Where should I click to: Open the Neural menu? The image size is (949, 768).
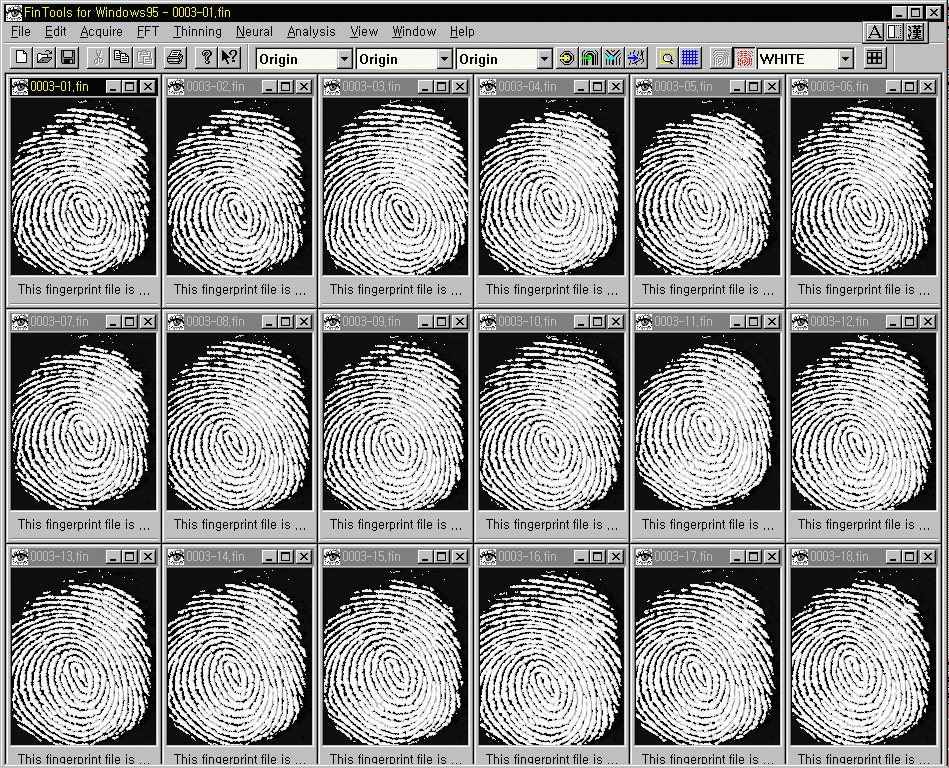point(254,32)
